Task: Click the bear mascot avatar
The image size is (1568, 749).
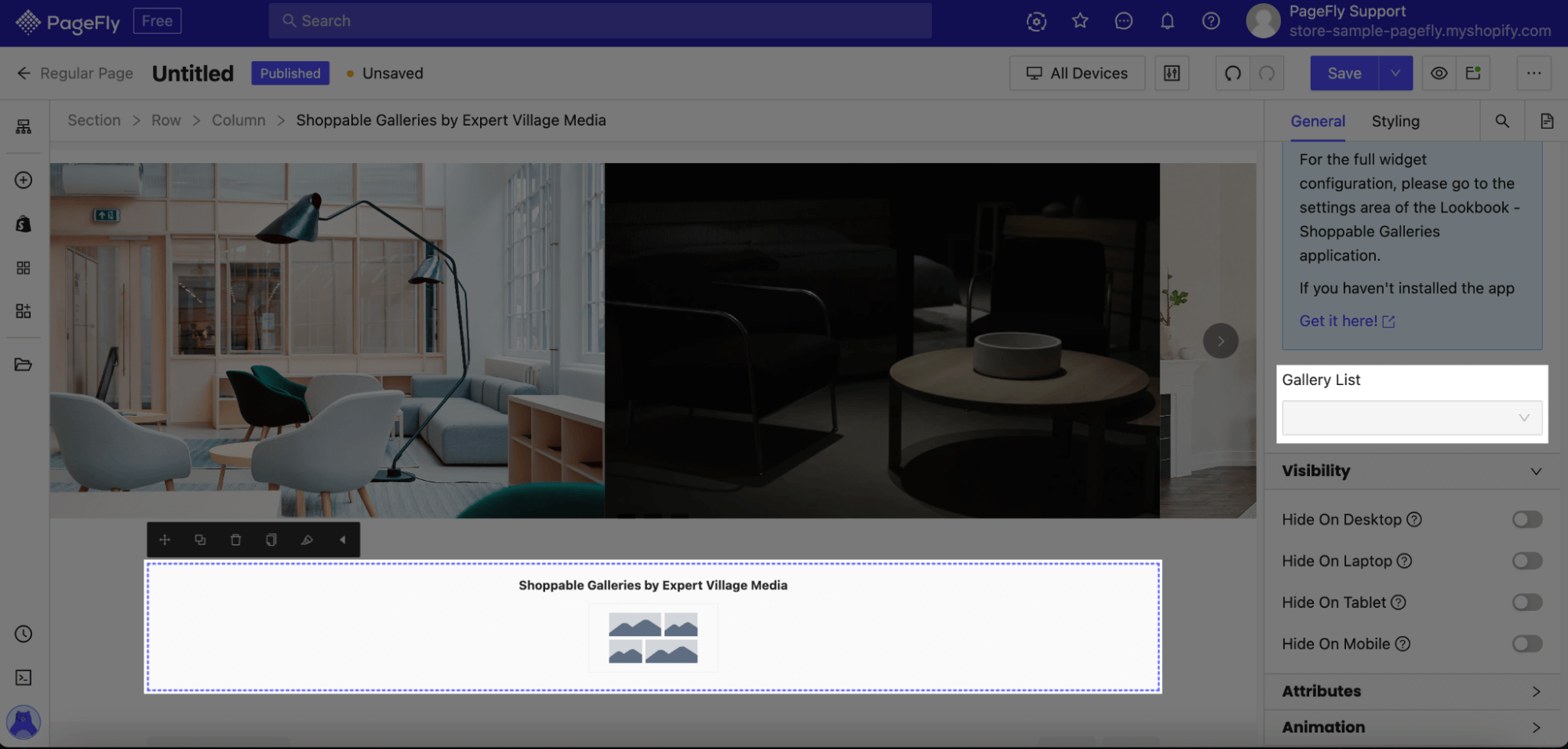Action: click(x=24, y=722)
